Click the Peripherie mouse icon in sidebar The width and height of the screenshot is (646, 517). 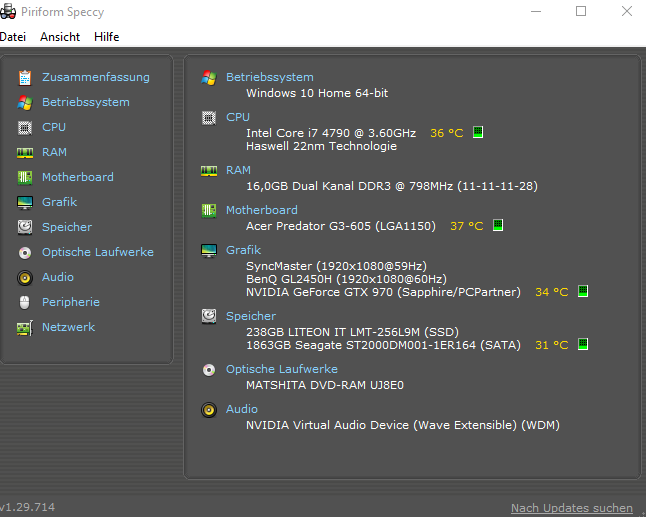pyautogui.click(x=25, y=302)
